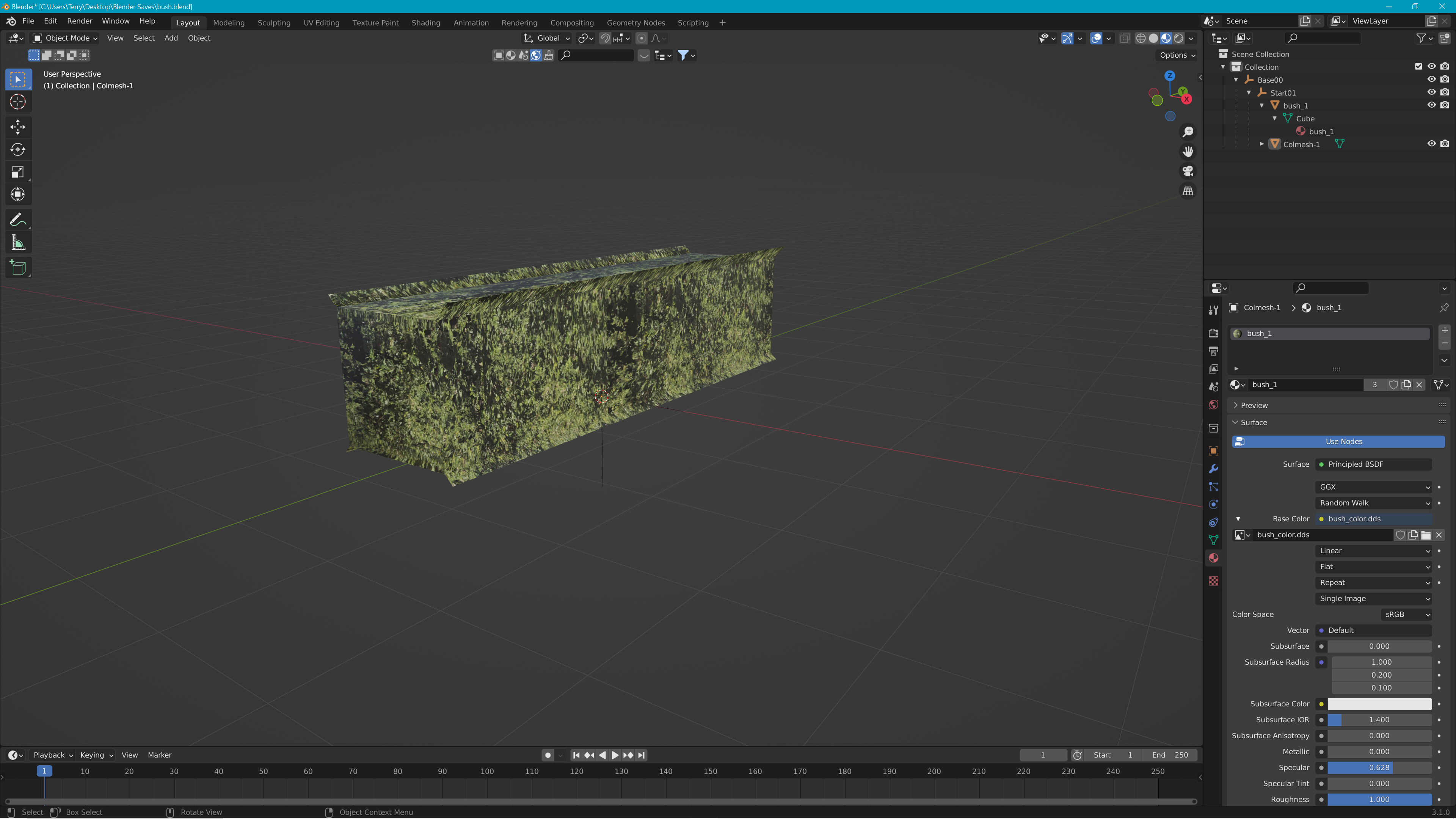Image resolution: width=1456 pixels, height=819 pixels.
Task: Switch to the Shading workspace tab
Action: pyautogui.click(x=425, y=23)
